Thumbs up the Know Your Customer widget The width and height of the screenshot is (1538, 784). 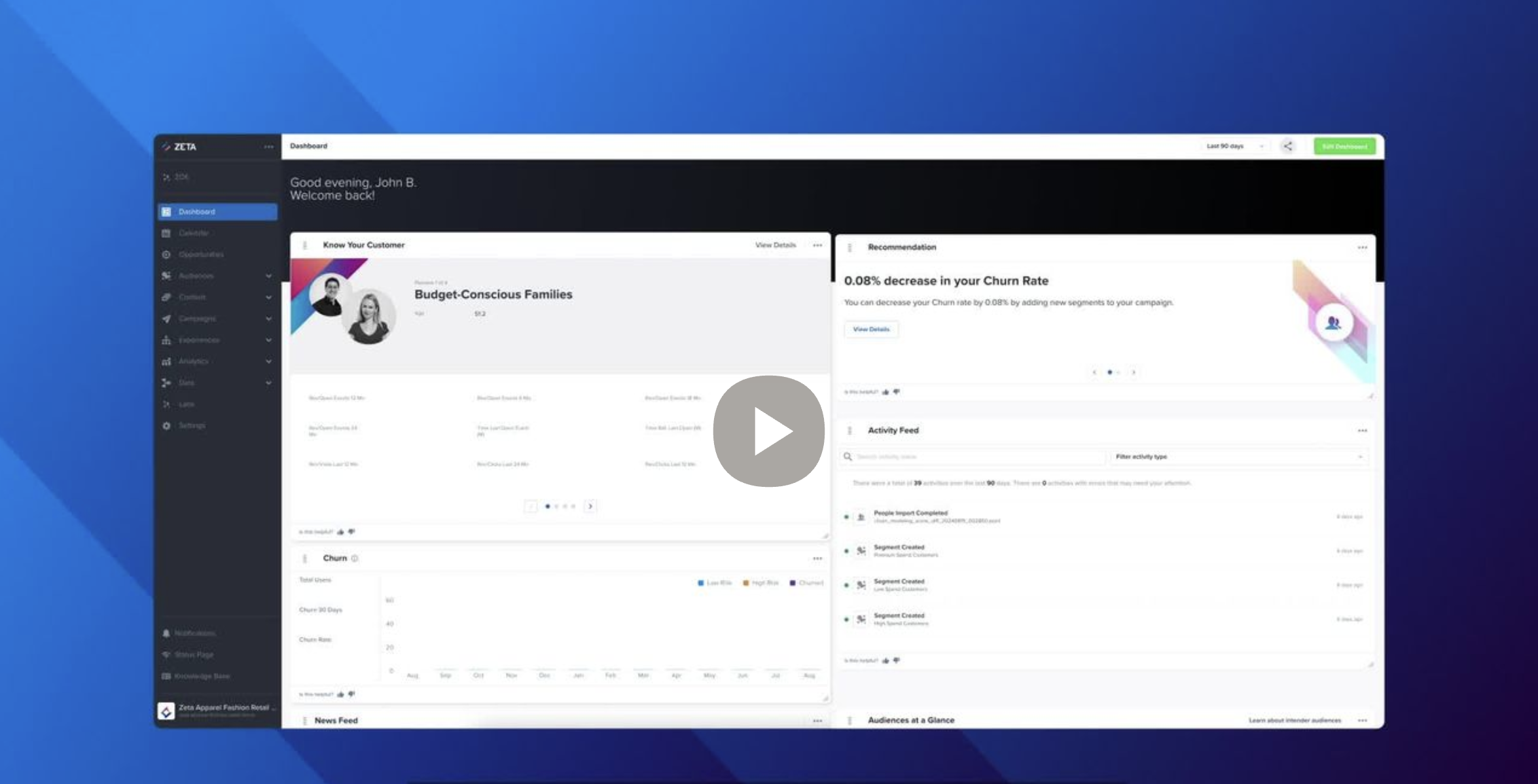click(340, 532)
